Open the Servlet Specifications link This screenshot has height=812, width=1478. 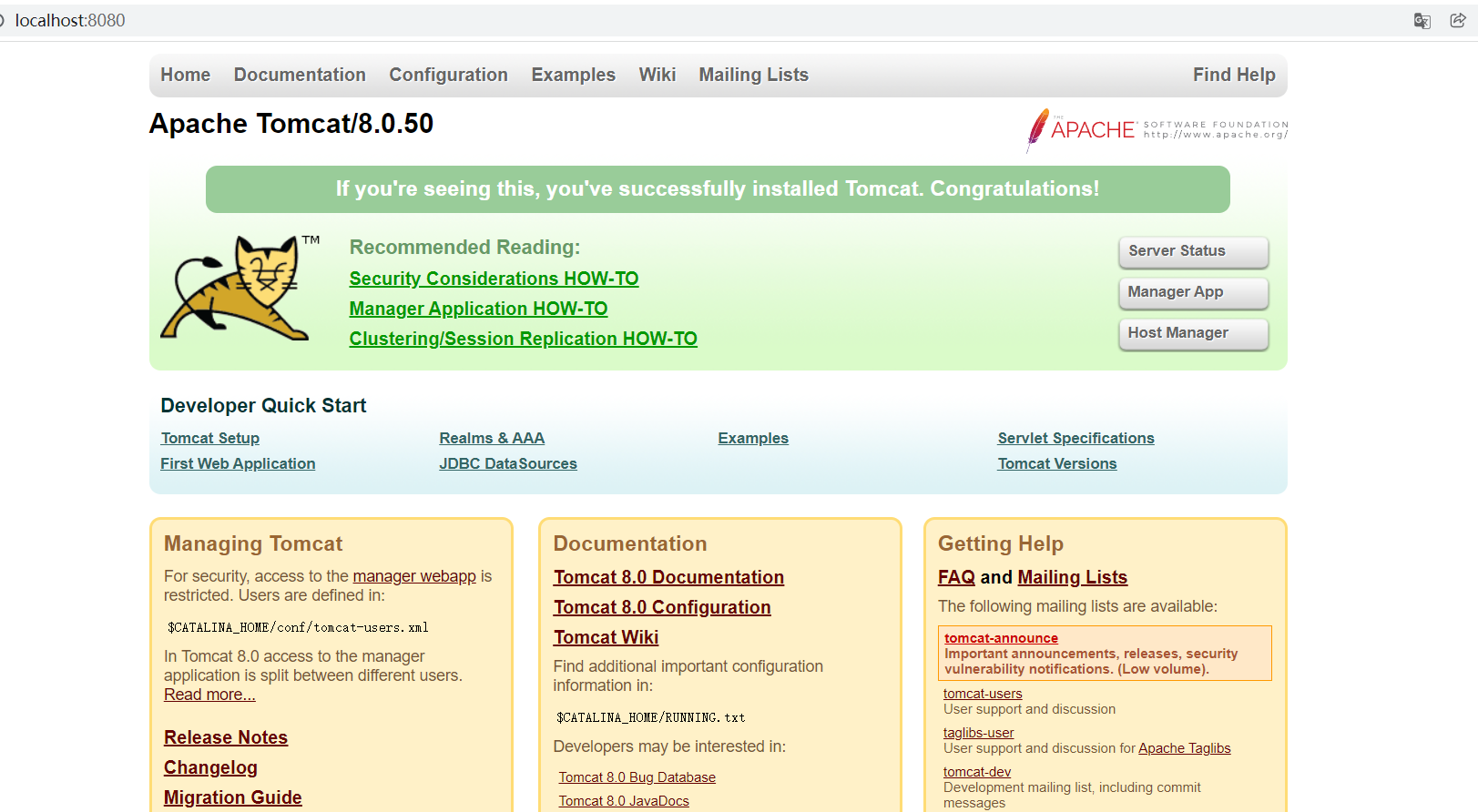point(1075,438)
